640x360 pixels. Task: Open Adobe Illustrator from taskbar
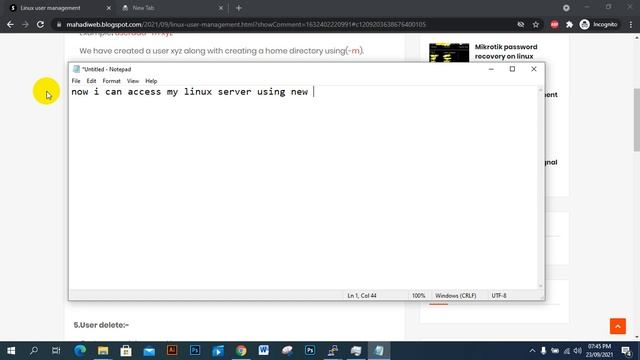(x=172, y=351)
